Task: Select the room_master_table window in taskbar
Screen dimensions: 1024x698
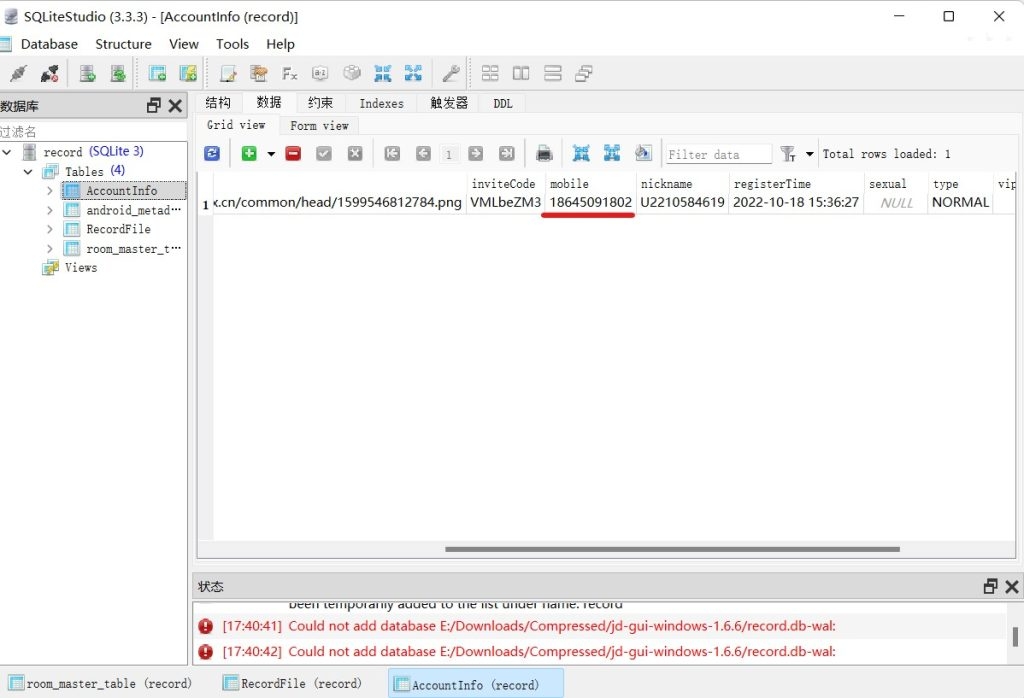Action: click(100, 684)
